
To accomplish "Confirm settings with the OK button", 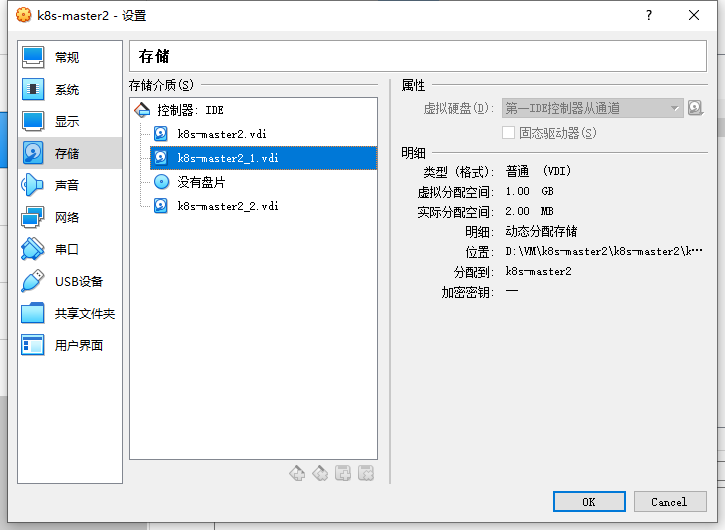I will [589, 502].
